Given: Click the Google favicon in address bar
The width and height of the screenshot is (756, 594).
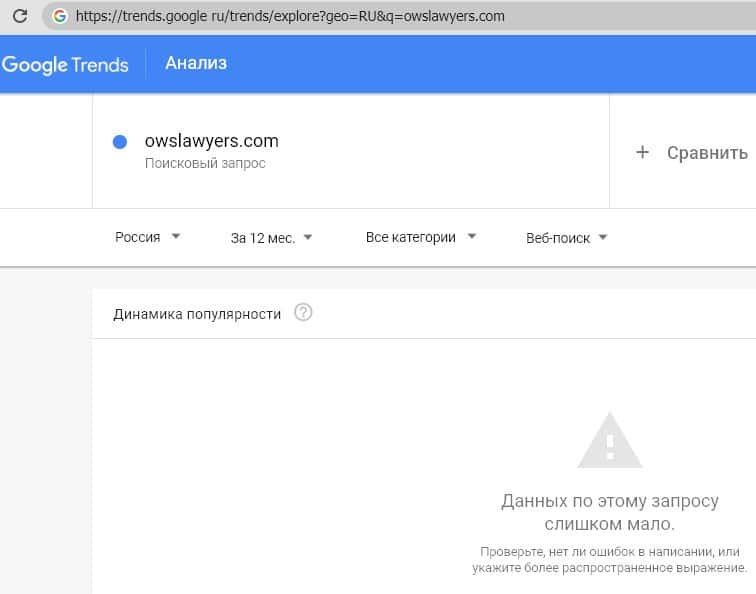Looking at the screenshot, I should coord(60,16).
